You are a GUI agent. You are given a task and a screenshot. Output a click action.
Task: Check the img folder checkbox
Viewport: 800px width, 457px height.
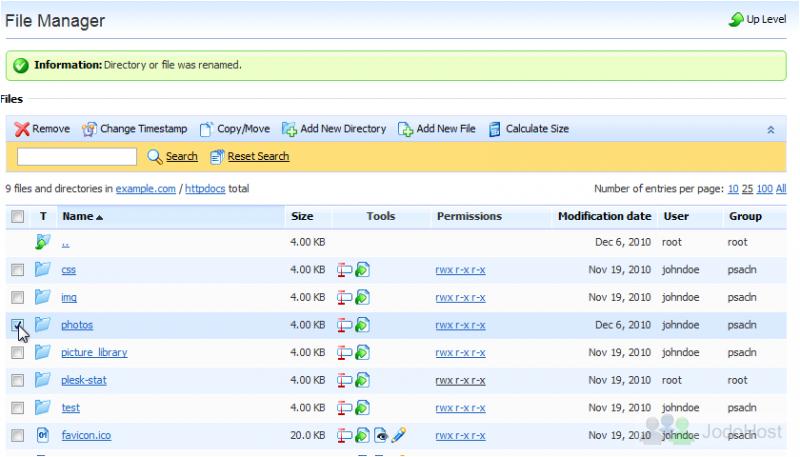17,297
